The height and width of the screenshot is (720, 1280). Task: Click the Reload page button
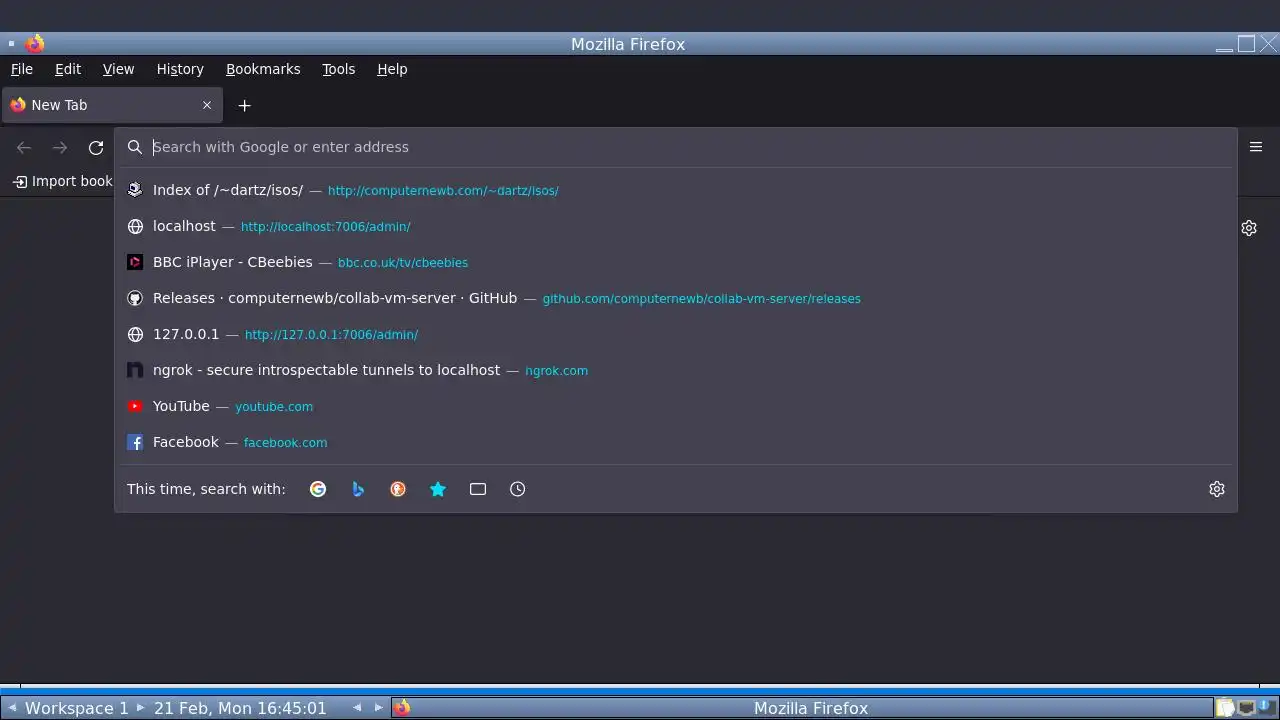pyautogui.click(x=96, y=147)
